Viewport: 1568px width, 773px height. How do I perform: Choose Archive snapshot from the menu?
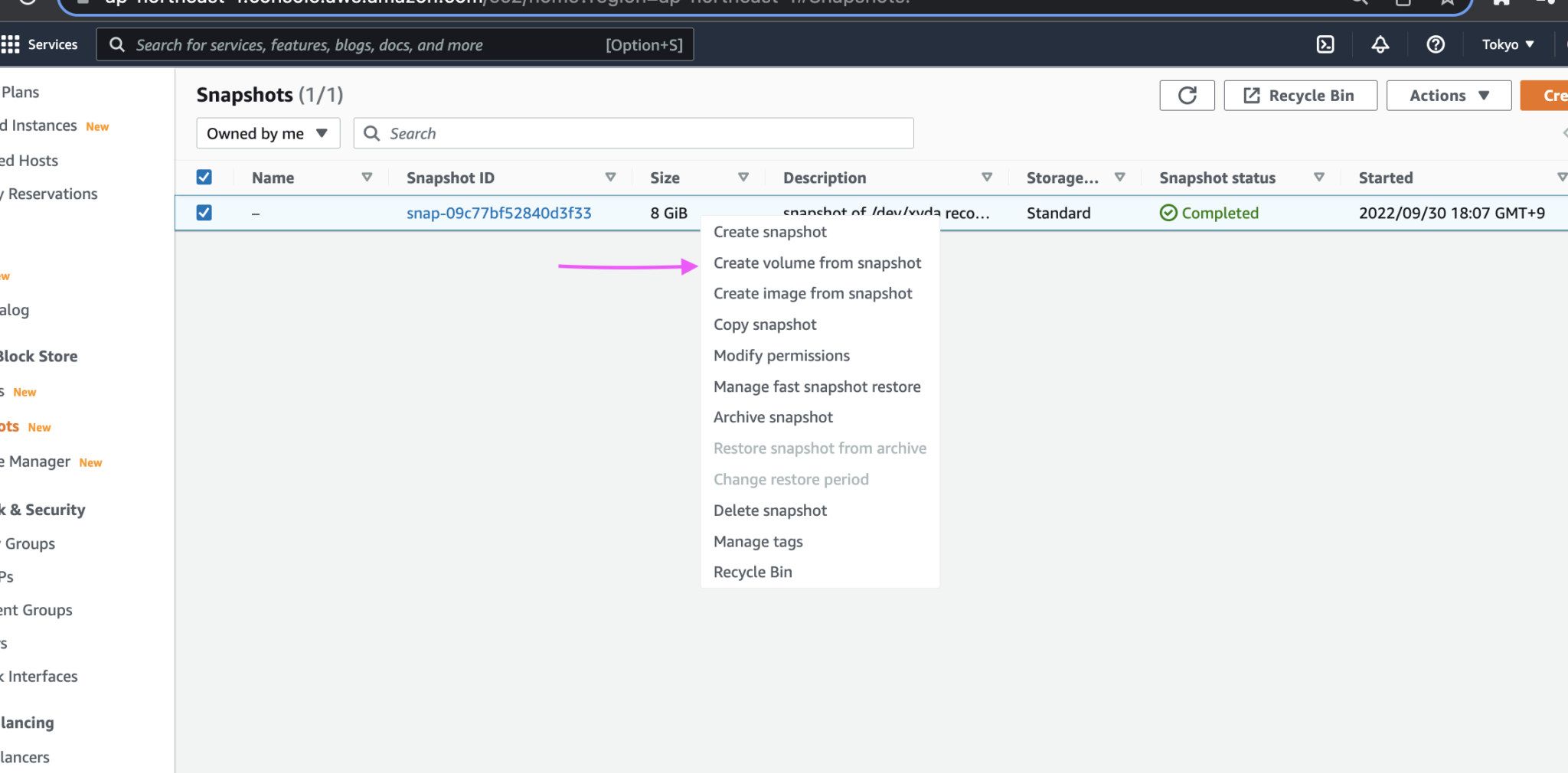click(773, 417)
